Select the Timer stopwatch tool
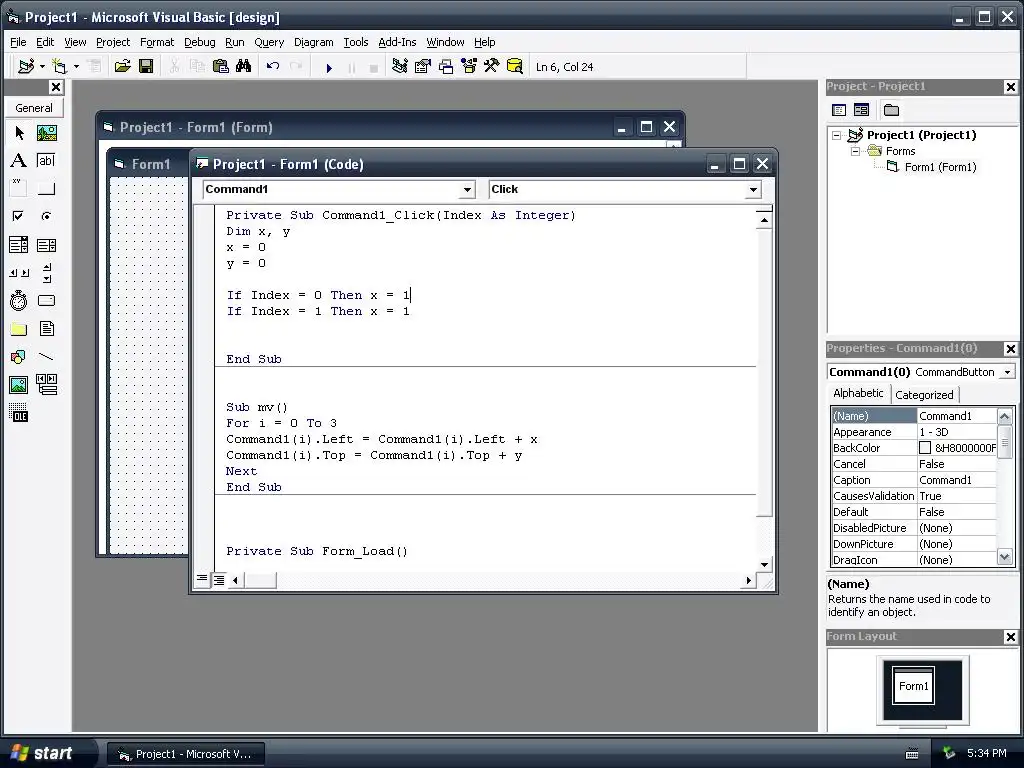The width and height of the screenshot is (1024, 768). [x=19, y=300]
